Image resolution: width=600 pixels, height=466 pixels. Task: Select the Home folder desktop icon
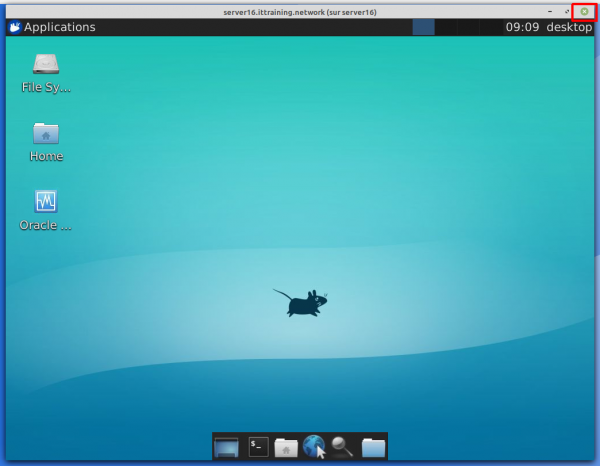tap(46, 142)
